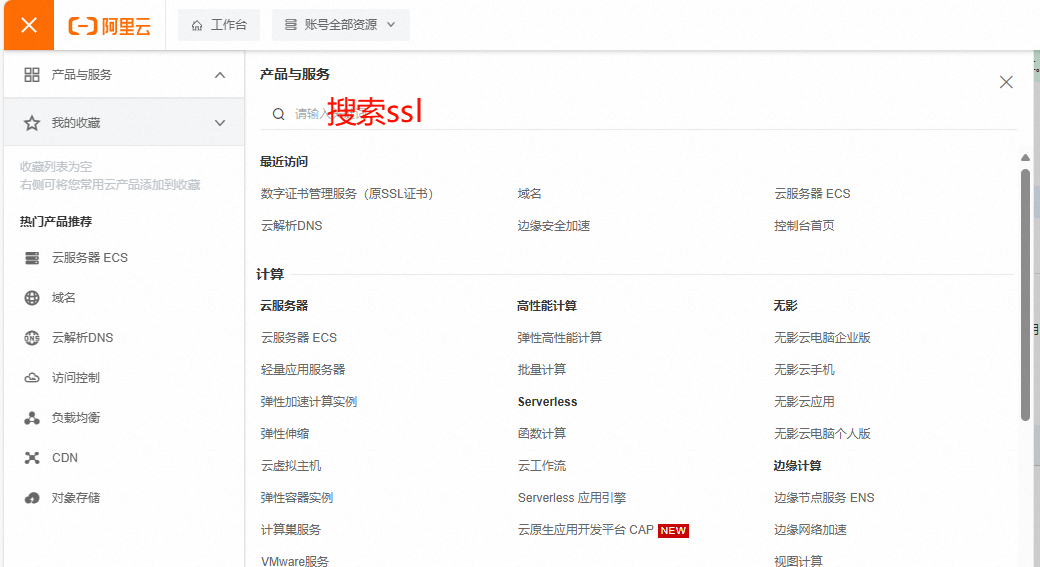The width and height of the screenshot is (1040, 567).
Task: Collapse the 产品与服务 section chevron
Action: point(220,75)
